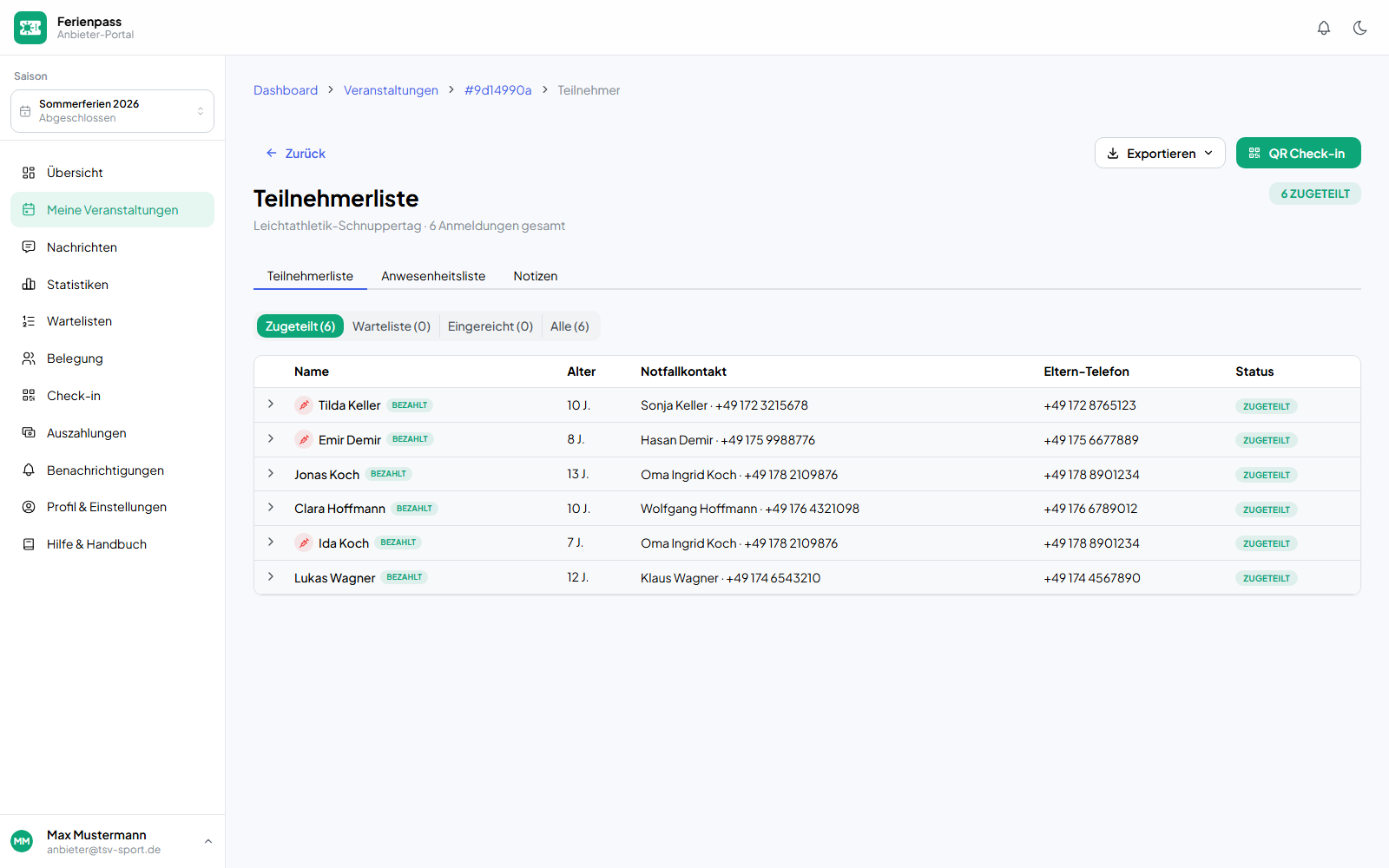Open Max Mustermann account menu chevron

208,841
